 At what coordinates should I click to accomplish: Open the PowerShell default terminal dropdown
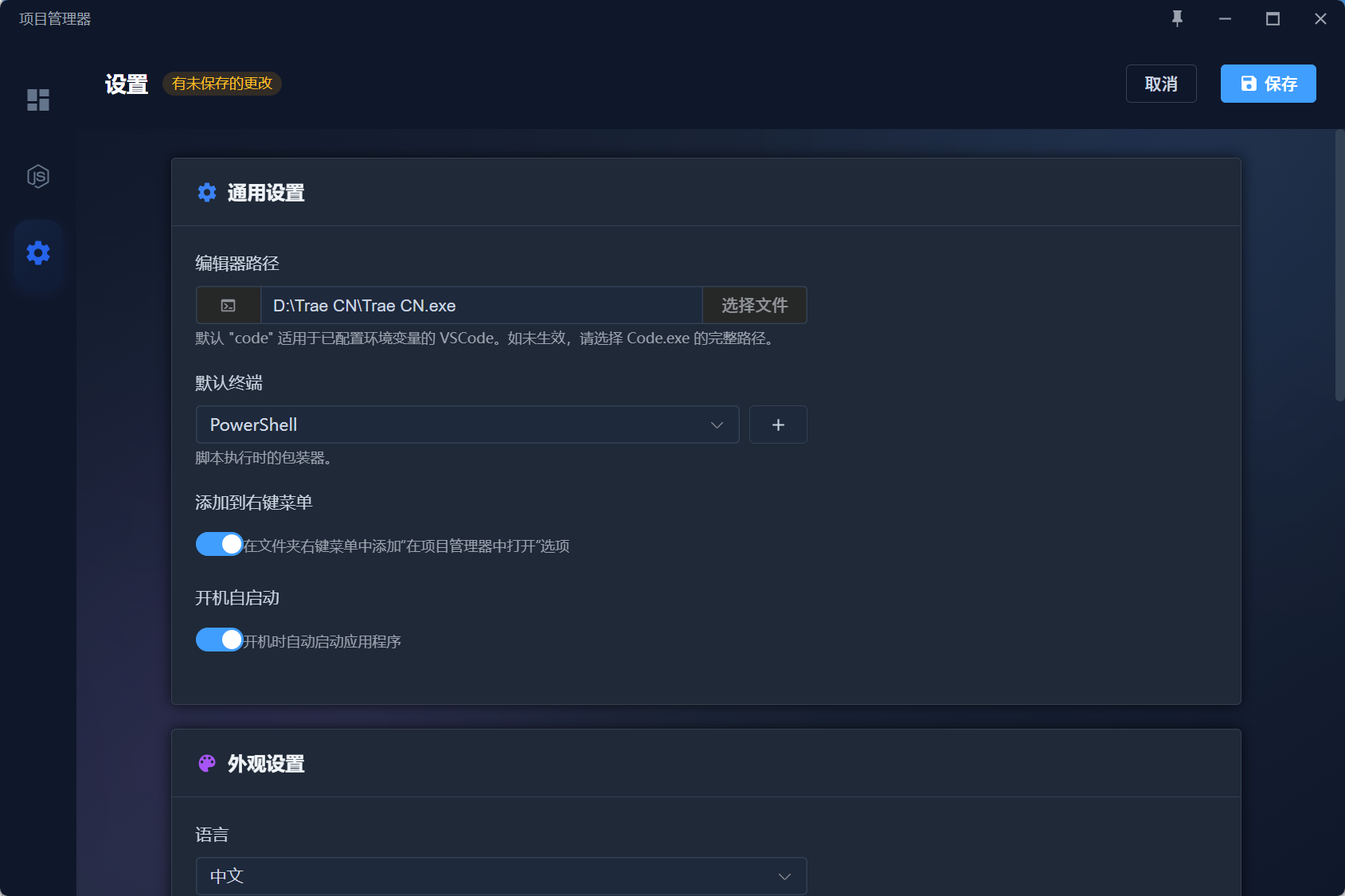pos(467,425)
